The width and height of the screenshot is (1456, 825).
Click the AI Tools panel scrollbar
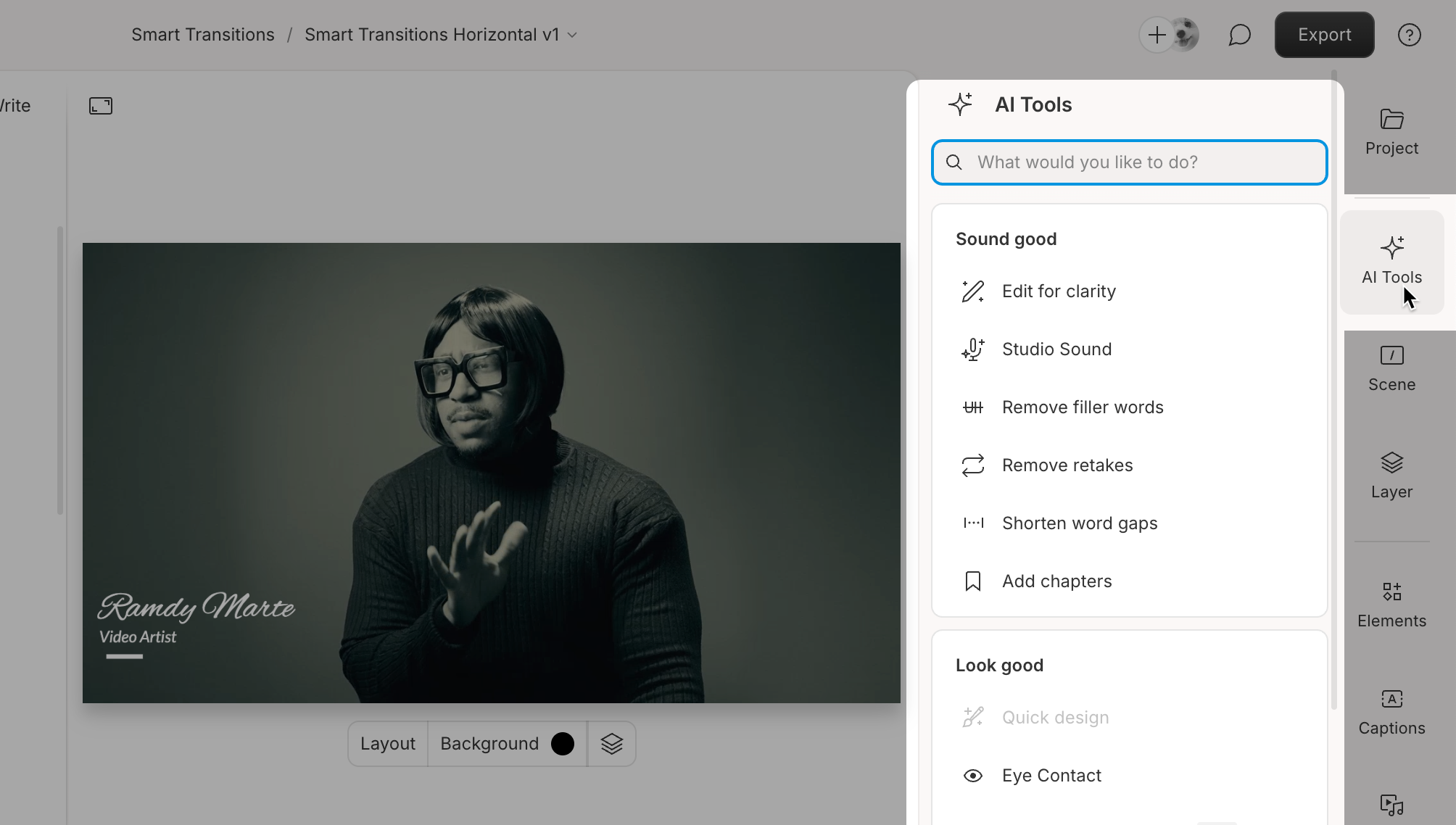coord(1334,391)
